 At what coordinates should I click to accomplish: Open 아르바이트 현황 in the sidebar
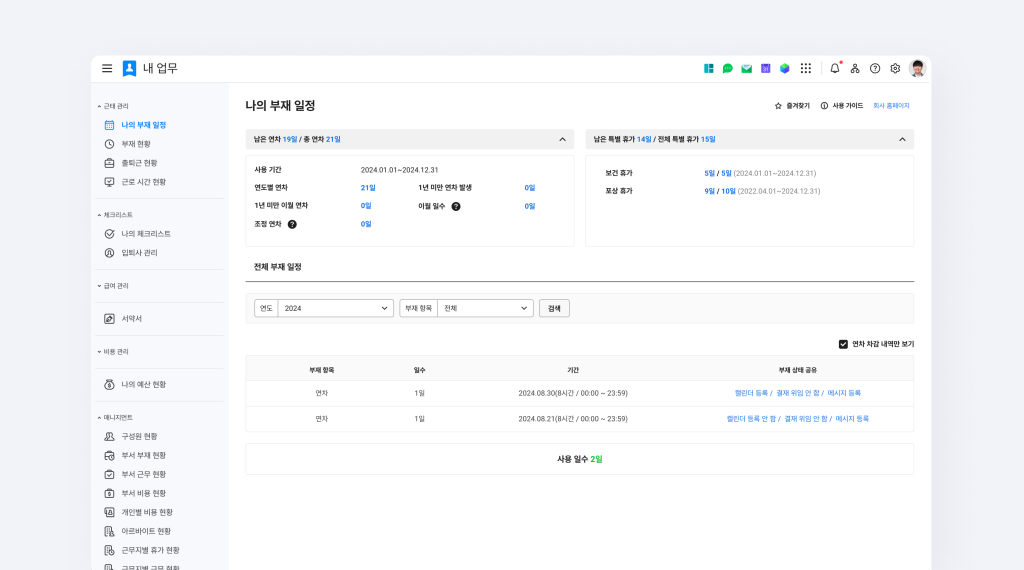coord(146,531)
